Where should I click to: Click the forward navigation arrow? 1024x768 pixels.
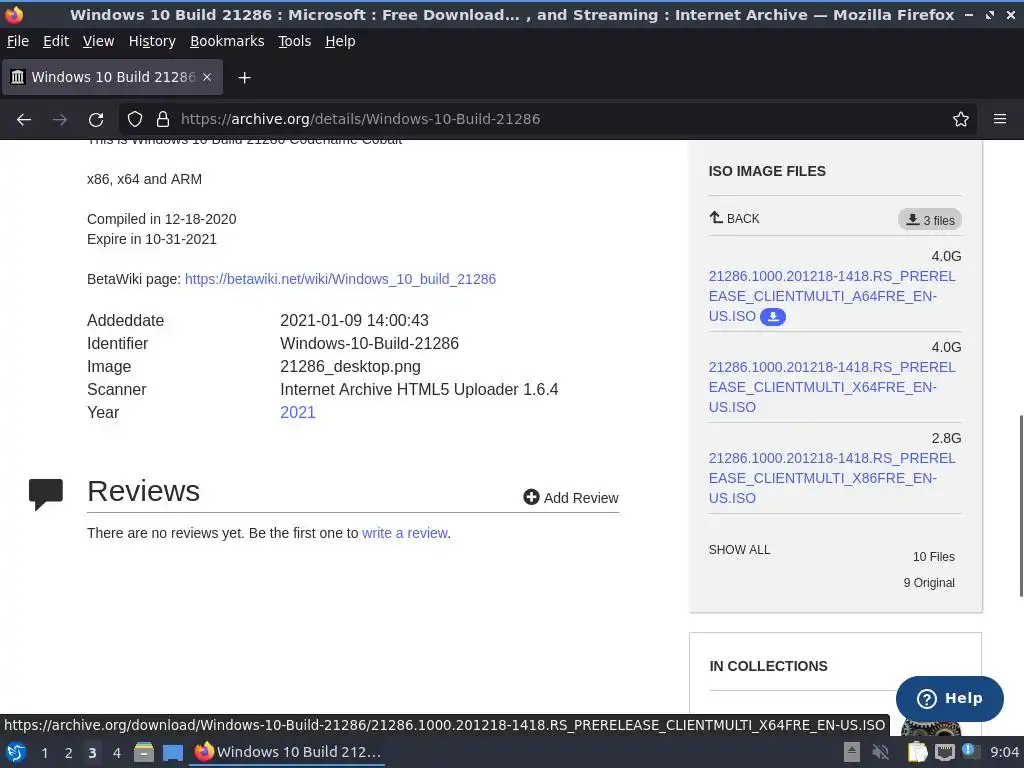[x=60, y=120]
